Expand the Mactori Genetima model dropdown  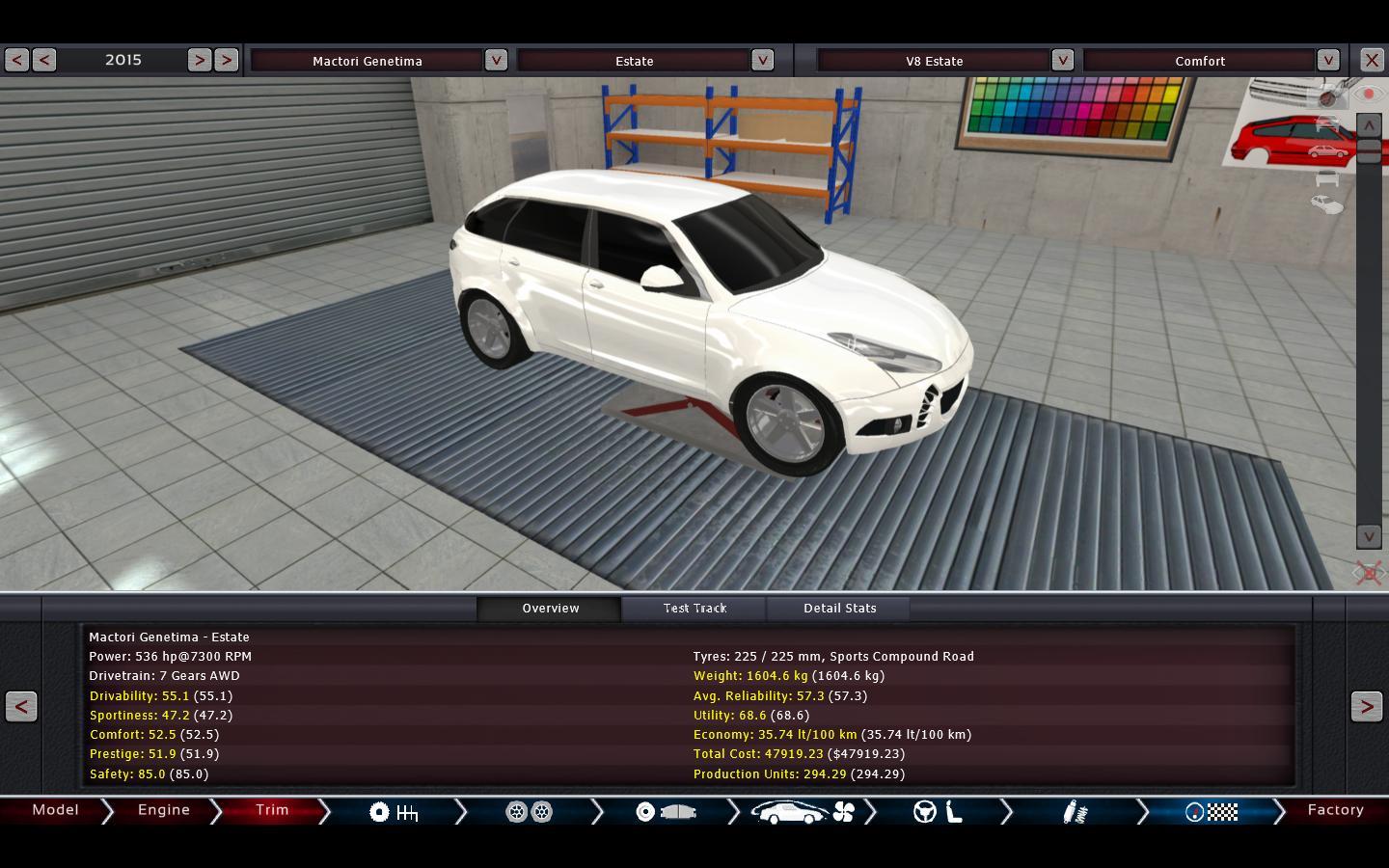496,61
